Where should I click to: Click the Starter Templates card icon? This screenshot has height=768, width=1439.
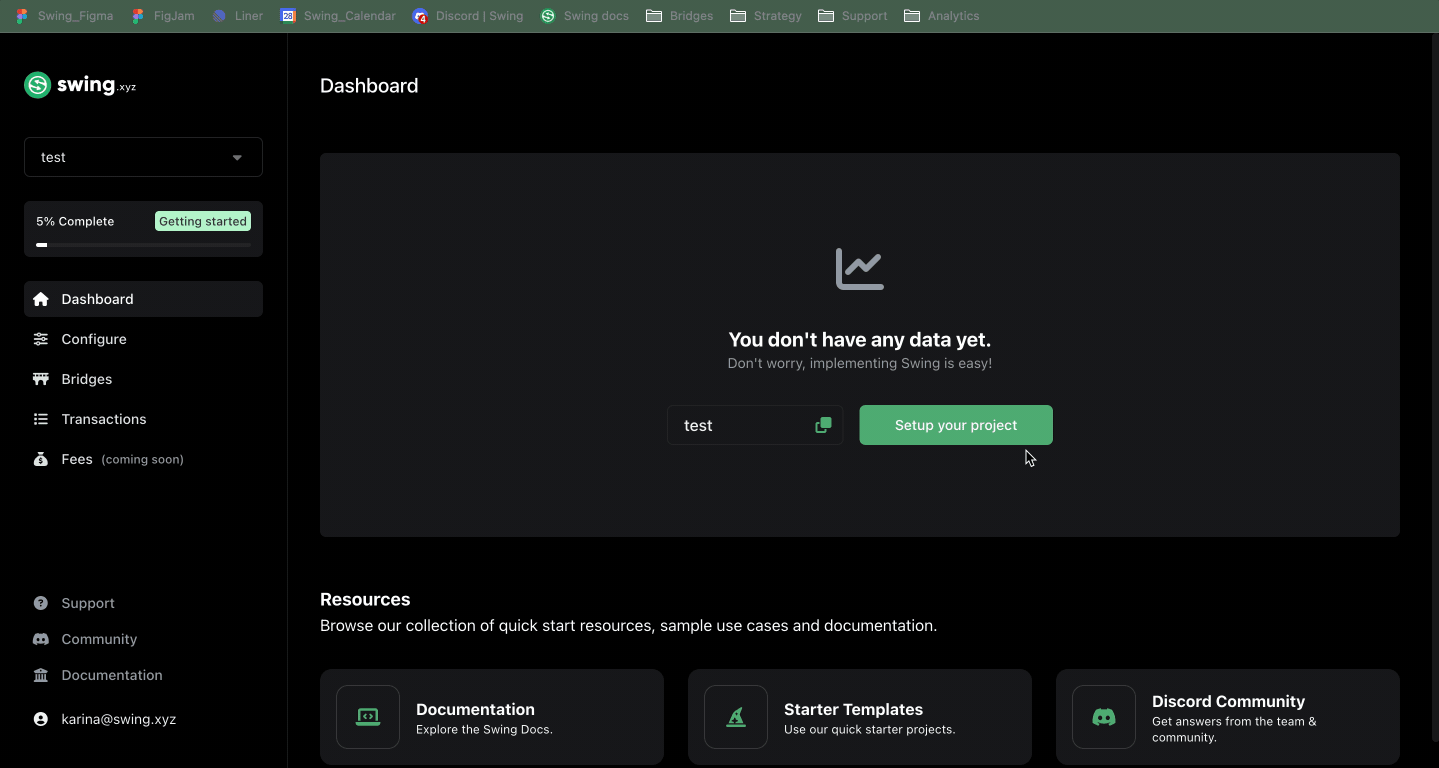tap(736, 717)
